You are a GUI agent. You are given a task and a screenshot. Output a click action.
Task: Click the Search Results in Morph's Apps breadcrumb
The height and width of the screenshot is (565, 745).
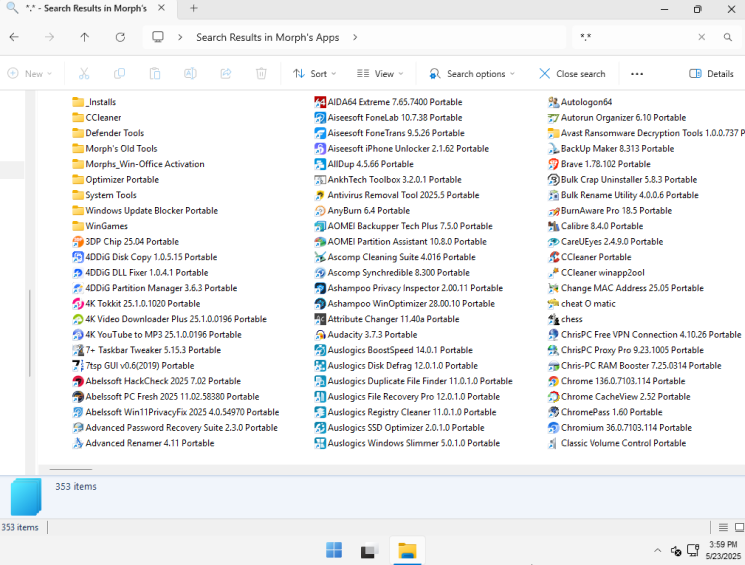coord(267,37)
